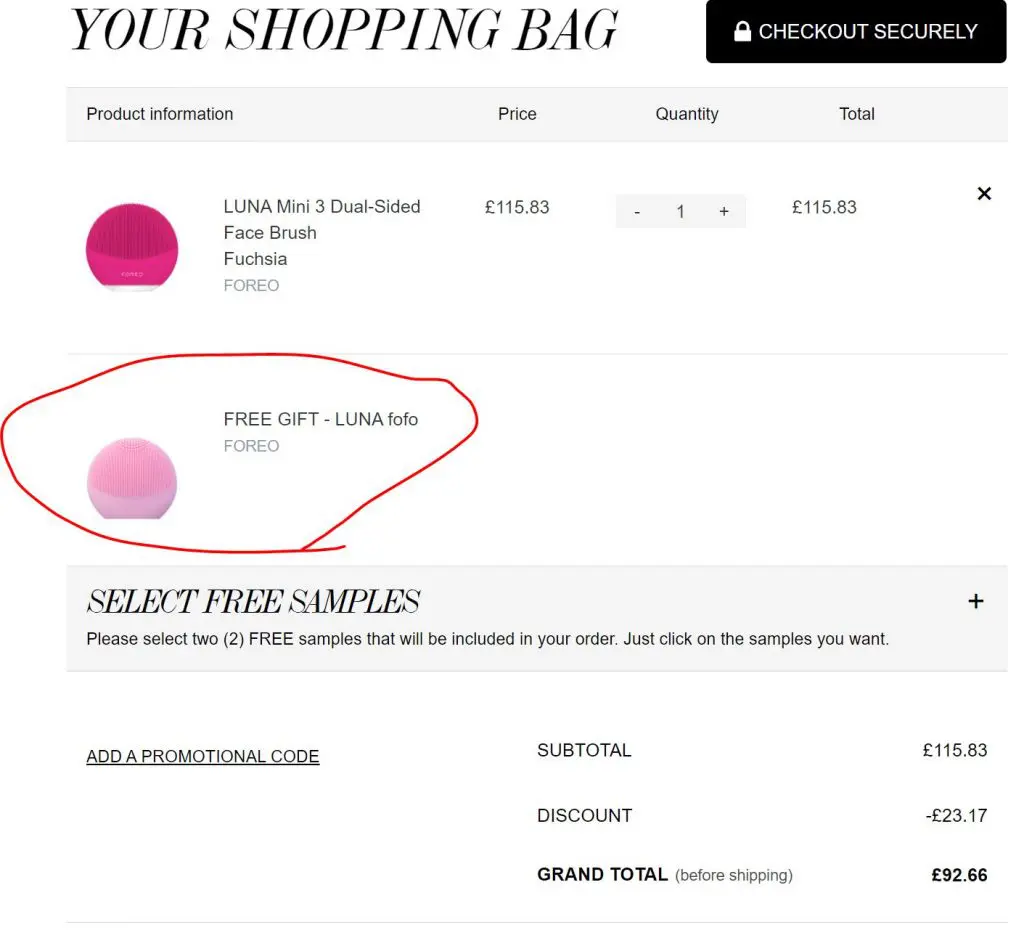Expand the Select Free Samples section

[976, 601]
